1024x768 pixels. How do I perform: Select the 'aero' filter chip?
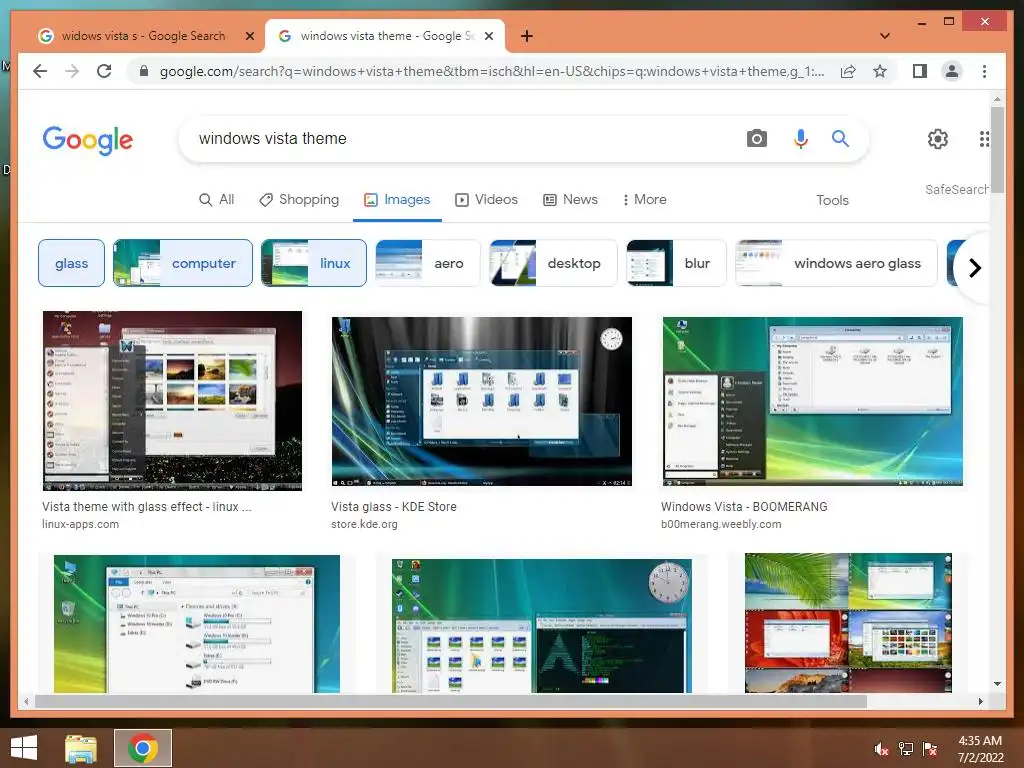[428, 263]
